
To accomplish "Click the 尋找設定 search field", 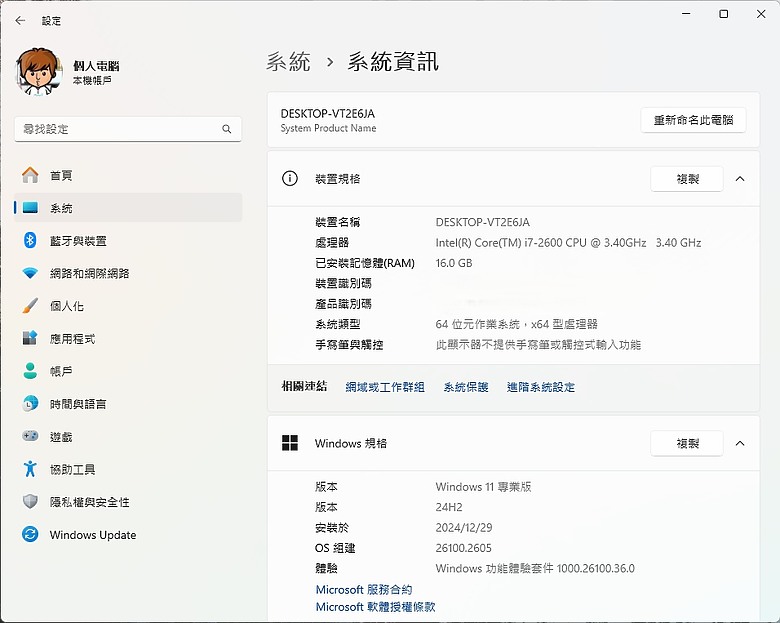I will 128,129.
